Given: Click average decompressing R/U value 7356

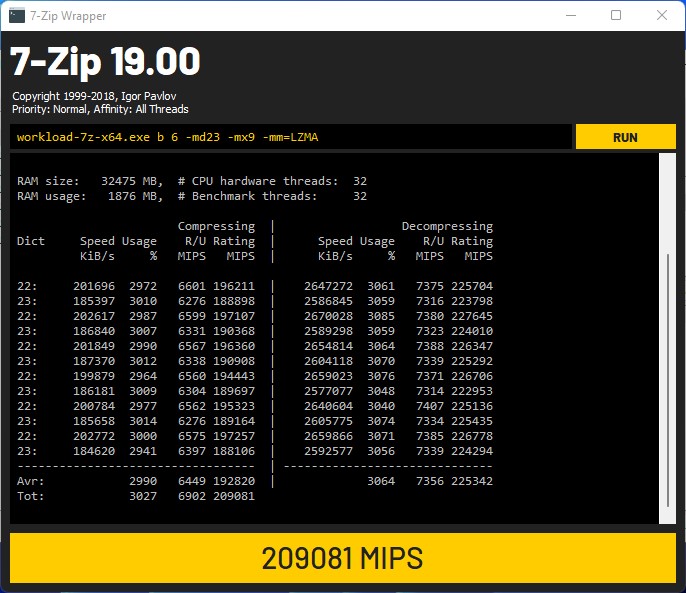Looking at the screenshot, I should tap(430, 481).
